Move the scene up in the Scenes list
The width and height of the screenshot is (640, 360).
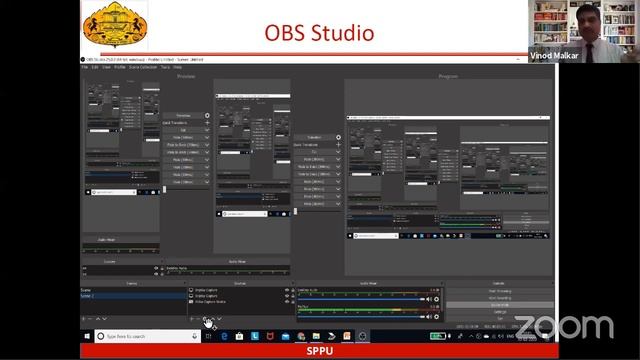[x=98, y=319]
